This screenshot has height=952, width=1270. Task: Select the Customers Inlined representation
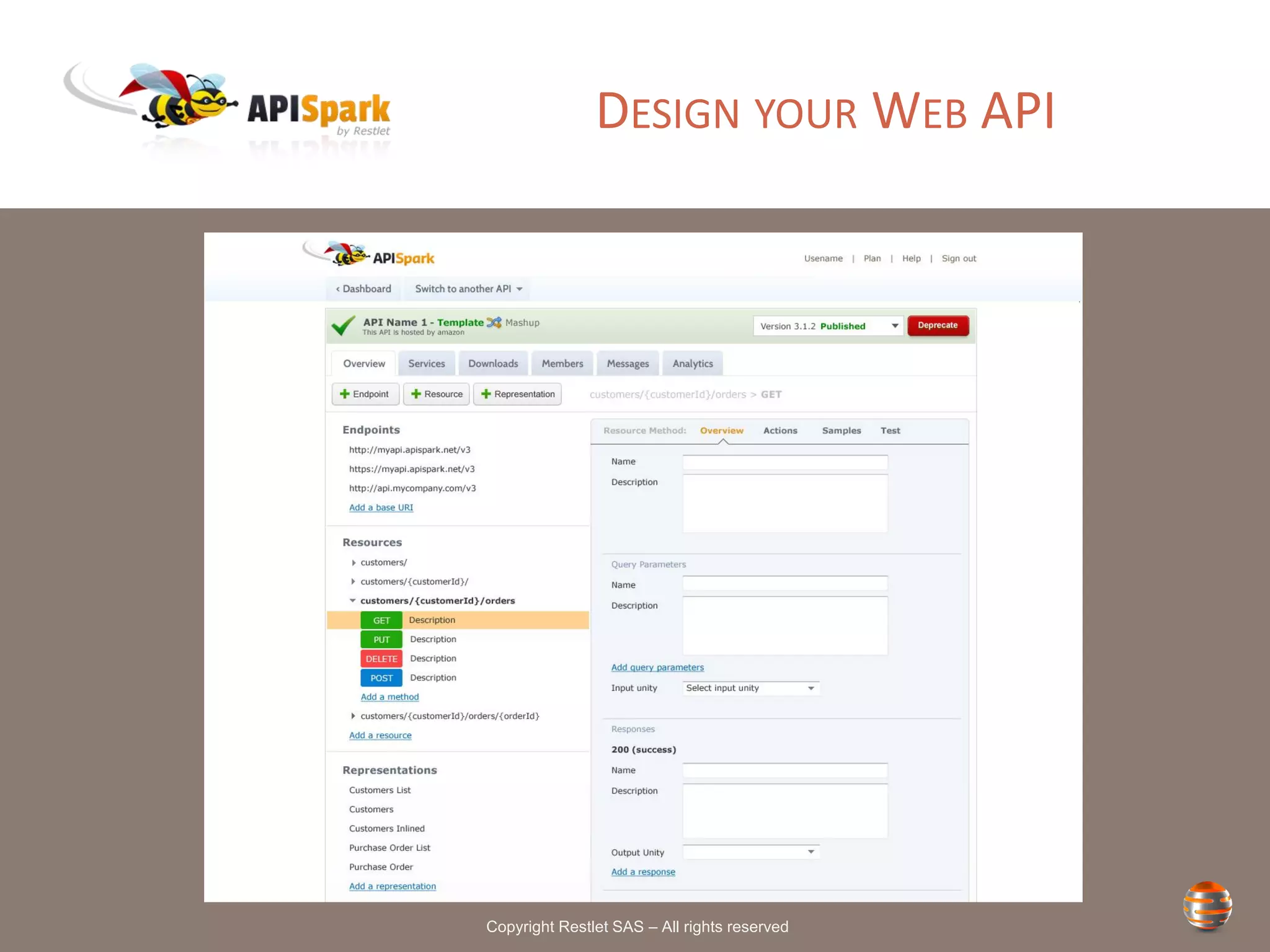(387, 829)
